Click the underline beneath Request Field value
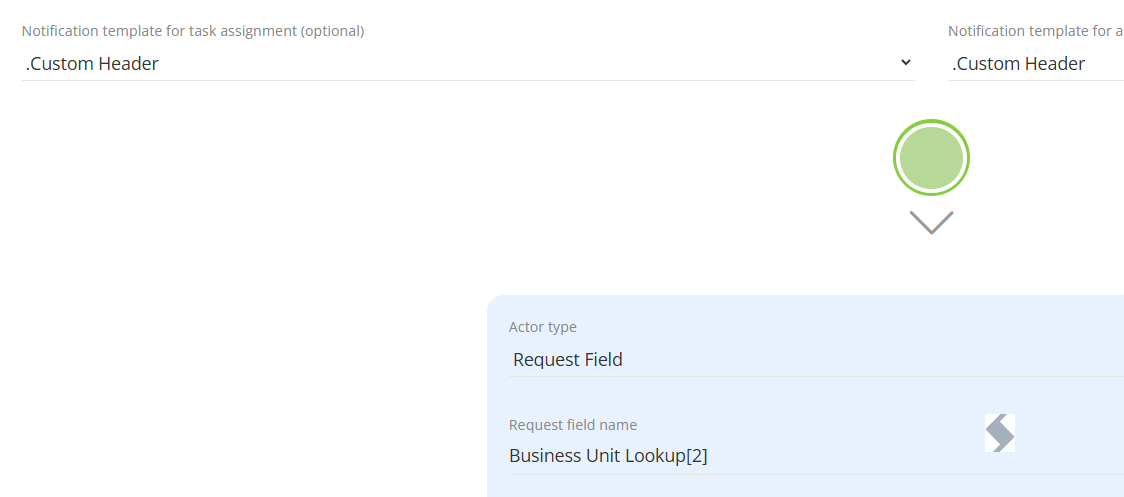 click(x=816, y=377)
